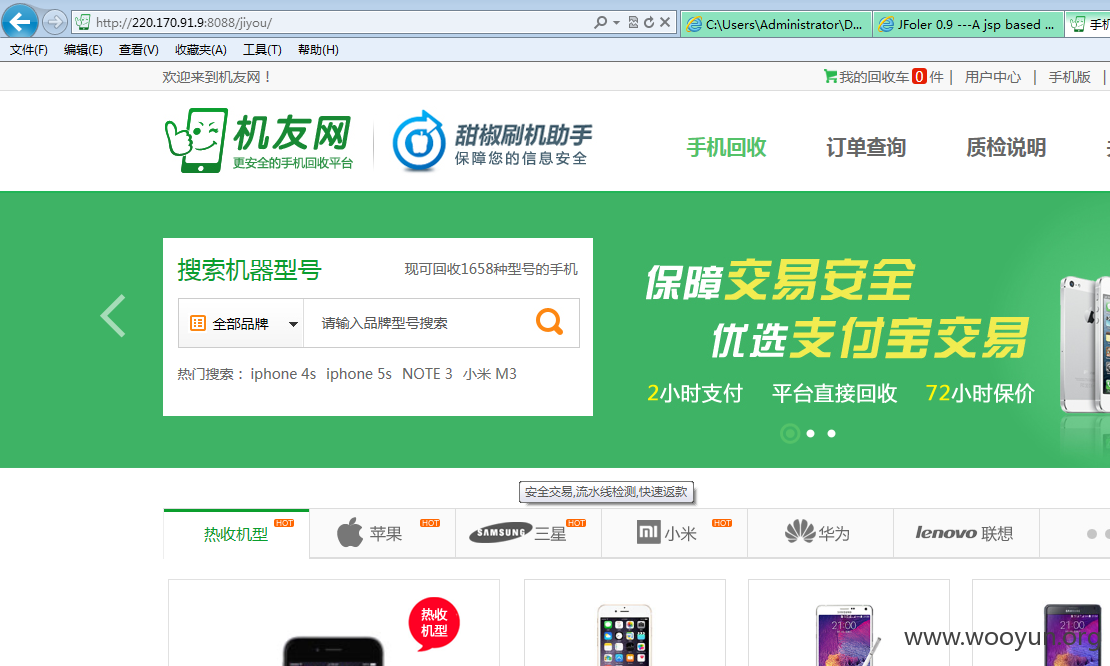Click hot search term NOTE 3
The height and width of the screenshot is (666, 1110).
point(427,374)
